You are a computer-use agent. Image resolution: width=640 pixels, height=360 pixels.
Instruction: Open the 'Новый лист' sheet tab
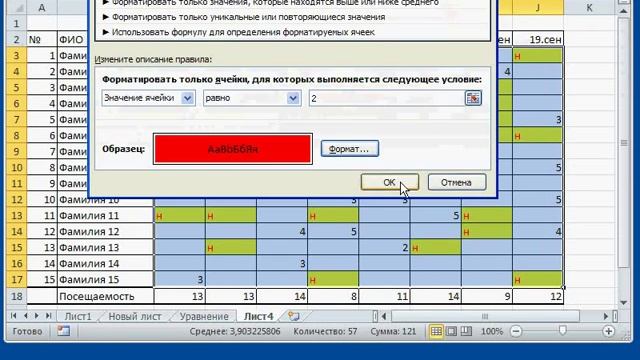coord(135,316)
